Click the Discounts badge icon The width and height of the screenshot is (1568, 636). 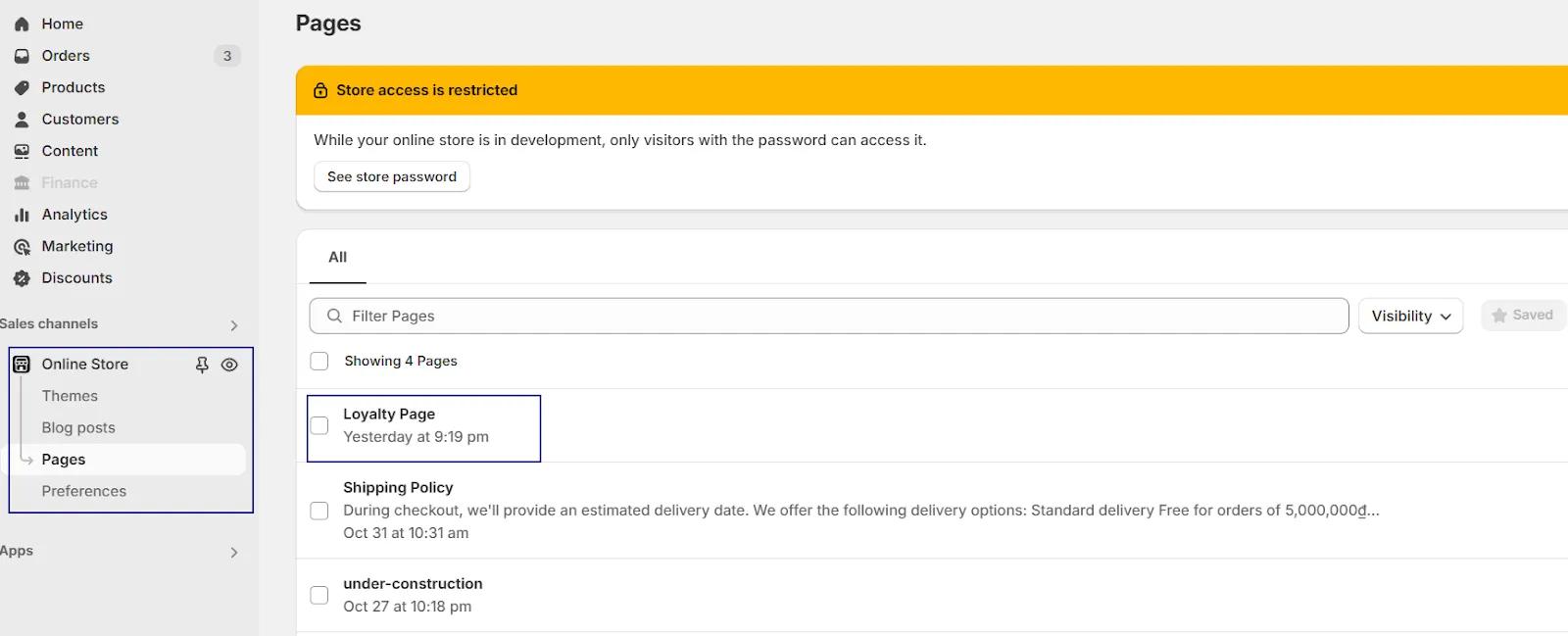(x=22, y=278)
